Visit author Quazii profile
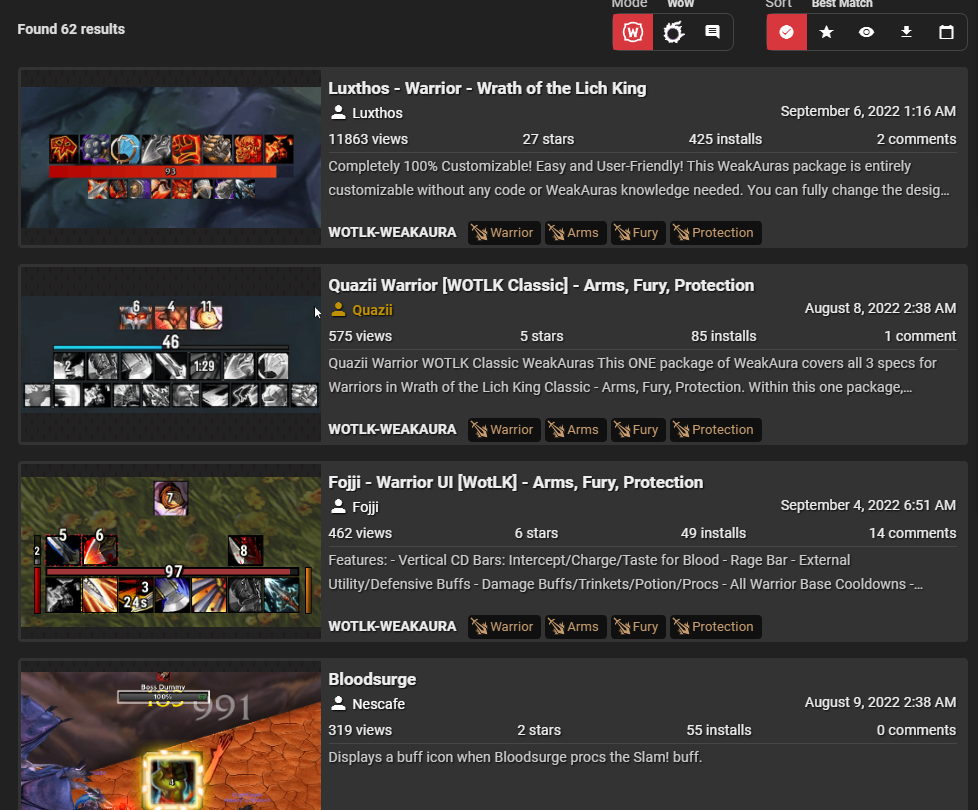 click(x=372, y=310)
